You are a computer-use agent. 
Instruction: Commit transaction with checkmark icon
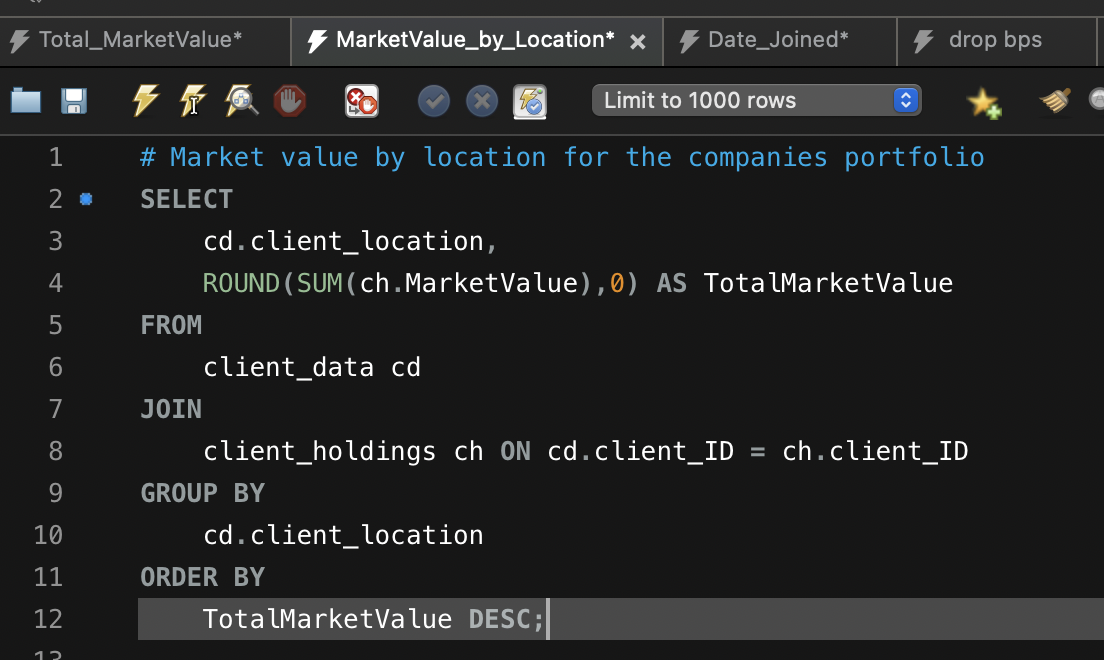[x=434, y=101]
